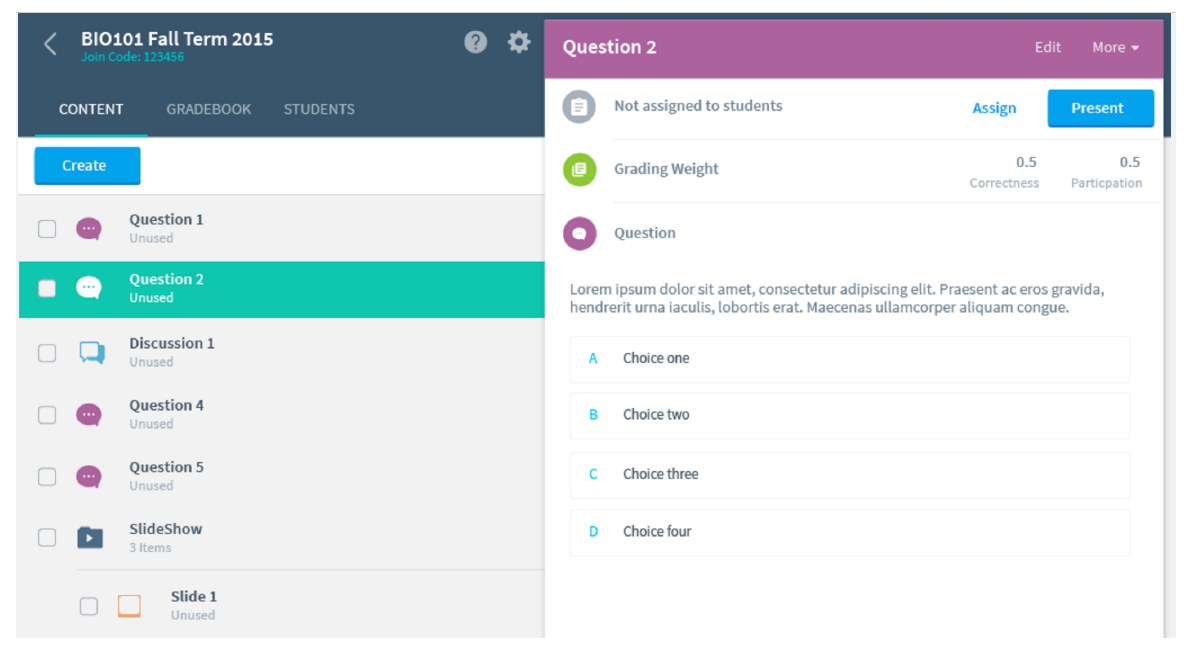Screen dimensions: 1187x653
Task: Select answer Choice three
Action: [x=849, y=474]
